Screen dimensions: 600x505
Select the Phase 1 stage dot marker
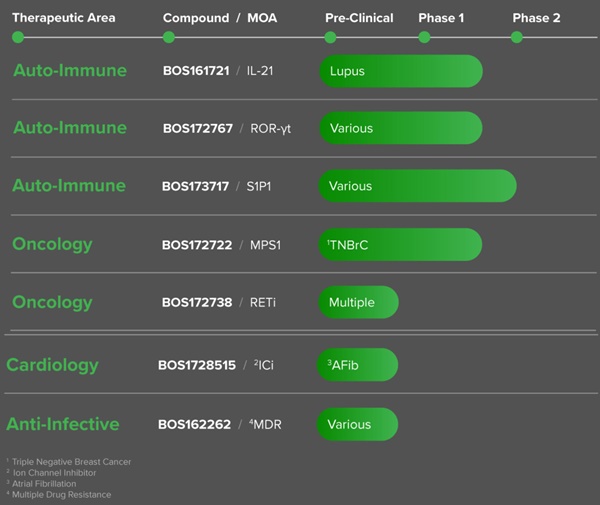point(424,37)
